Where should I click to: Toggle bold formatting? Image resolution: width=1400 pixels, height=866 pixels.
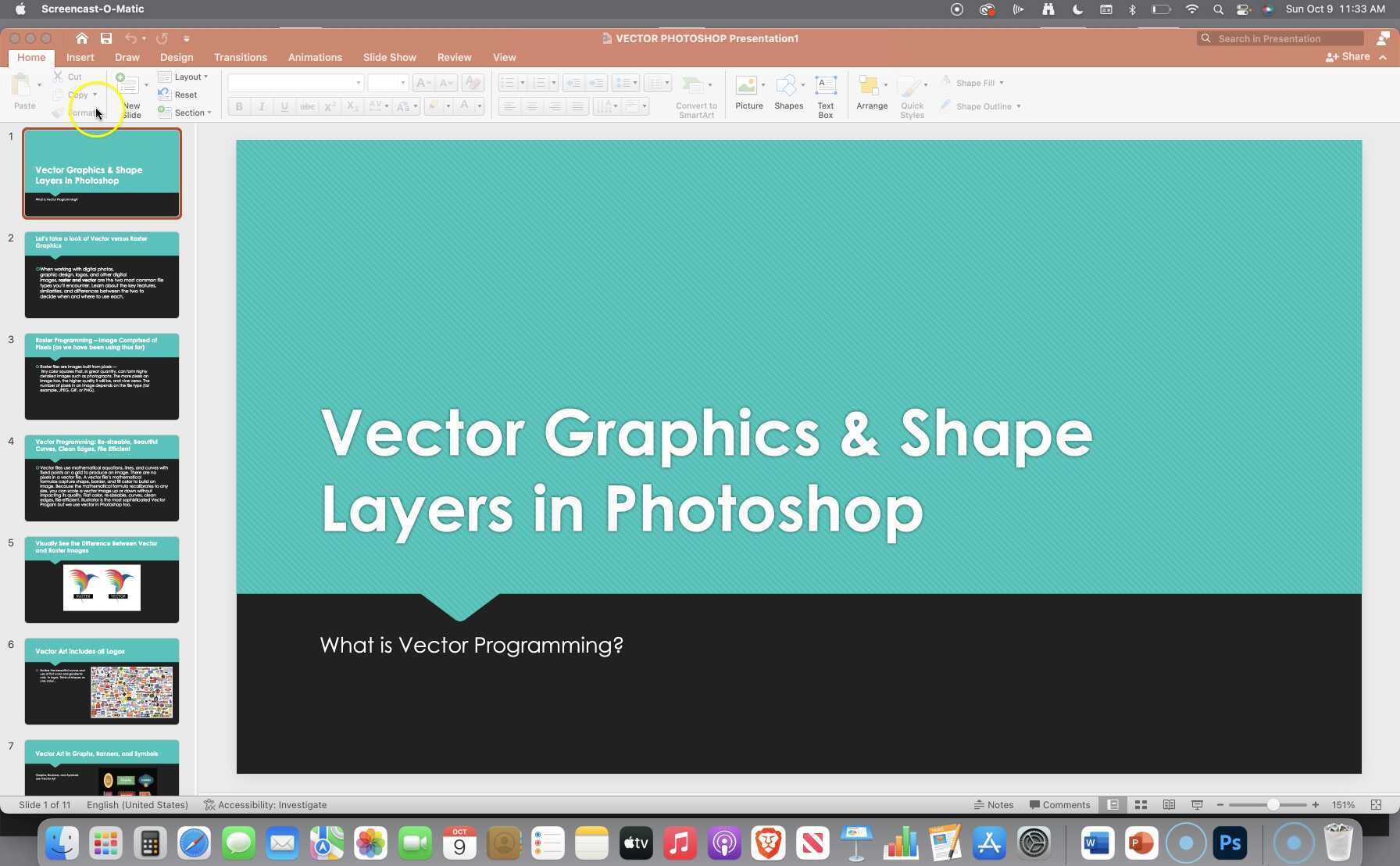tap(238, 106)
